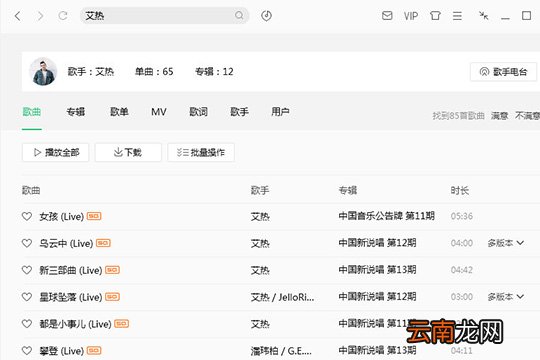Expand 多版本 for 乌云中 (Live)
Viewport: 540px width, 360px height.
[x=506, y=243]
